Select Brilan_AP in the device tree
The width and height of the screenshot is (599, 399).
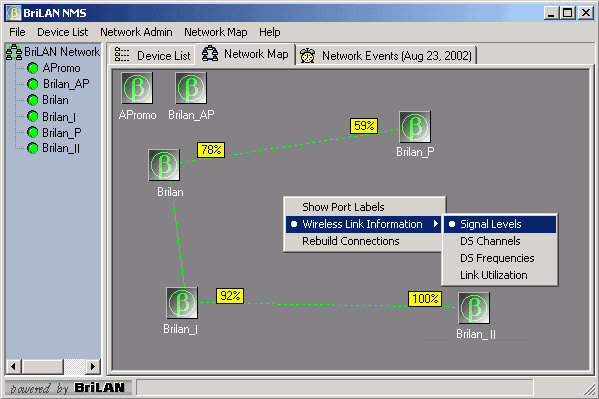point(66,84)
